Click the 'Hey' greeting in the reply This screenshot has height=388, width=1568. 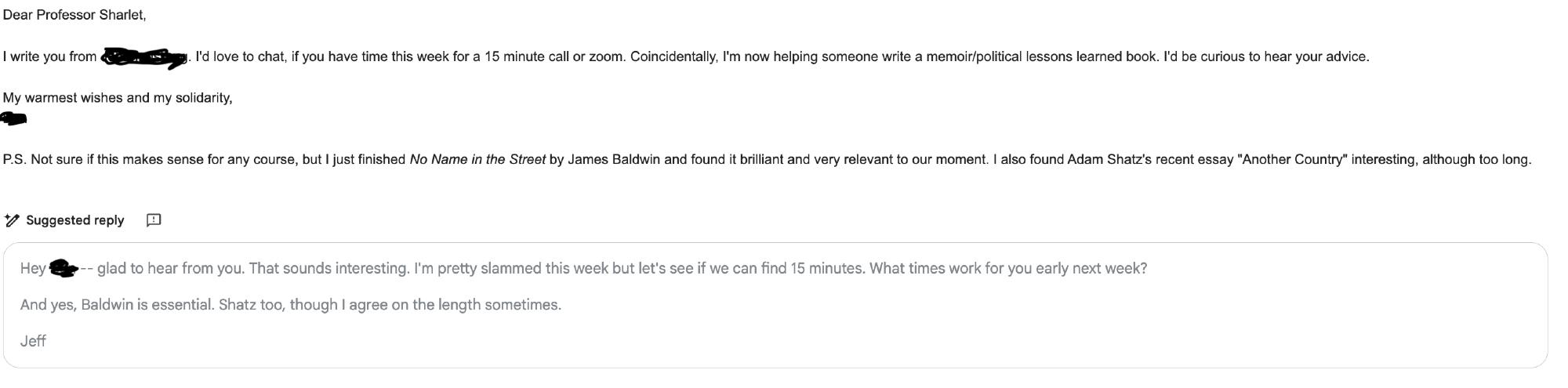coord(33,268)
